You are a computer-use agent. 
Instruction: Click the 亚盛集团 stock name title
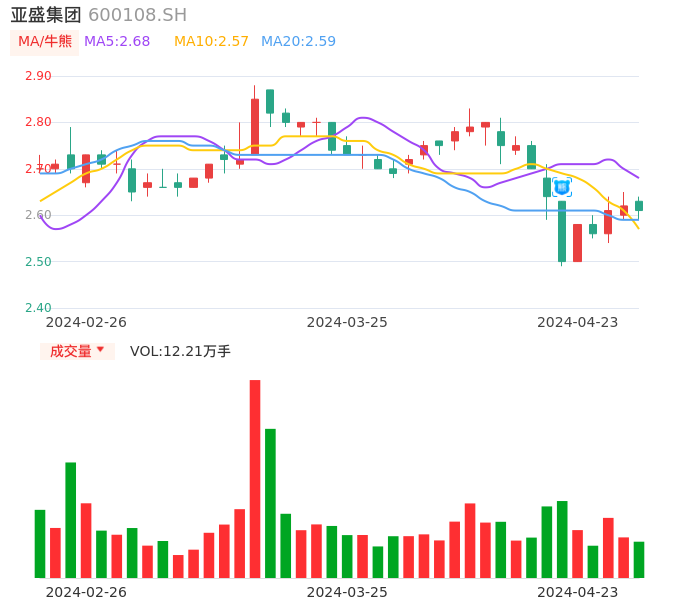(46, 15)
